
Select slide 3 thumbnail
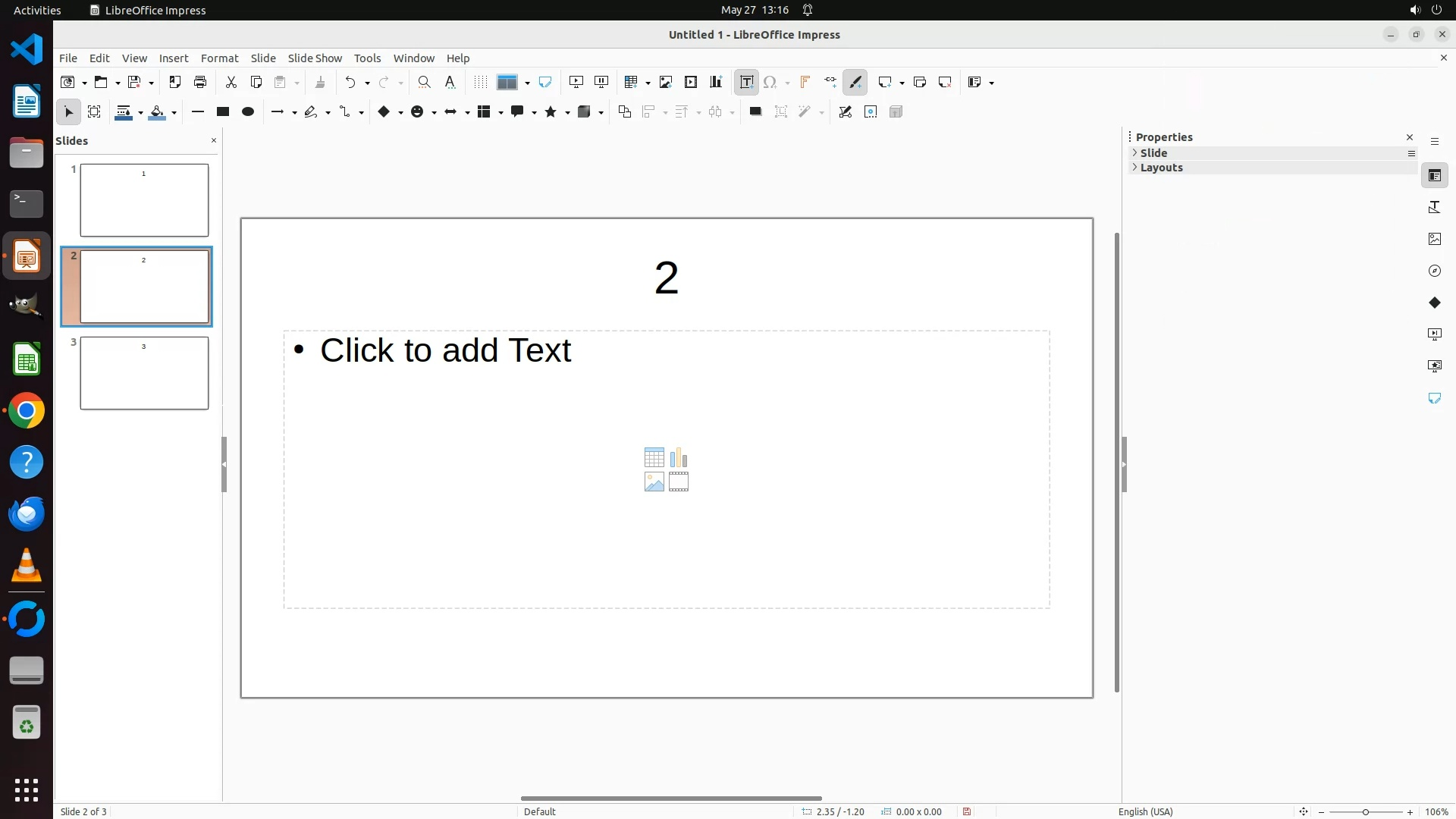(x=144, y=373)
